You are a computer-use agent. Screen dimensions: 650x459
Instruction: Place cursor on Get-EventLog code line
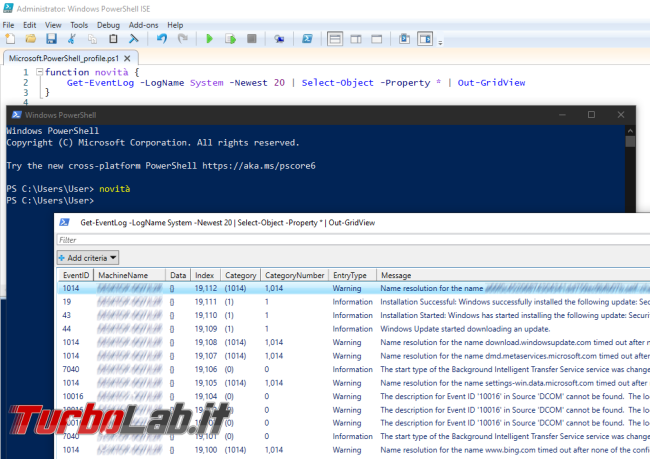pyautogui.click(x=296, y=83)
